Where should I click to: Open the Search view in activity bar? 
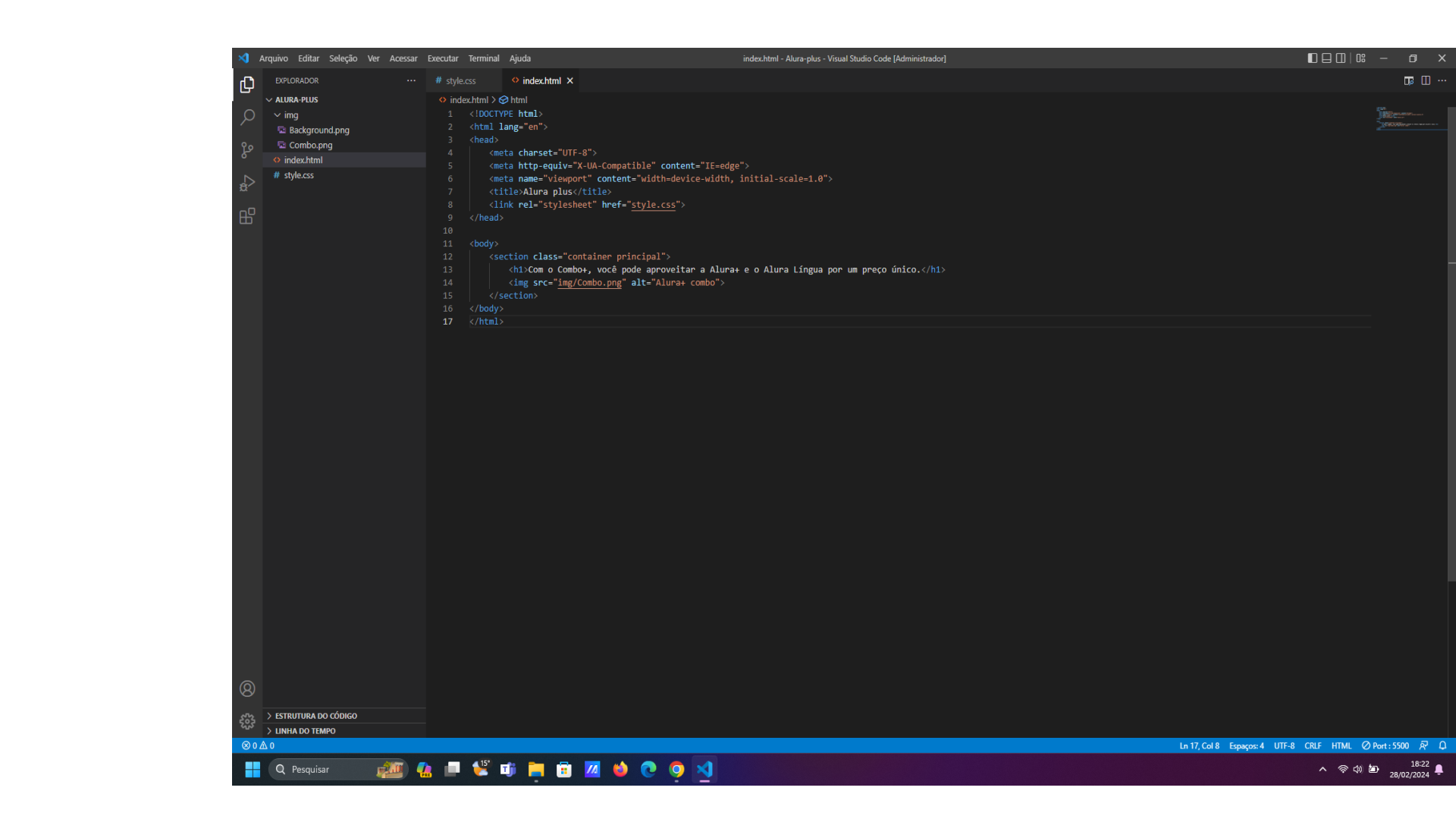click(247, 118)
